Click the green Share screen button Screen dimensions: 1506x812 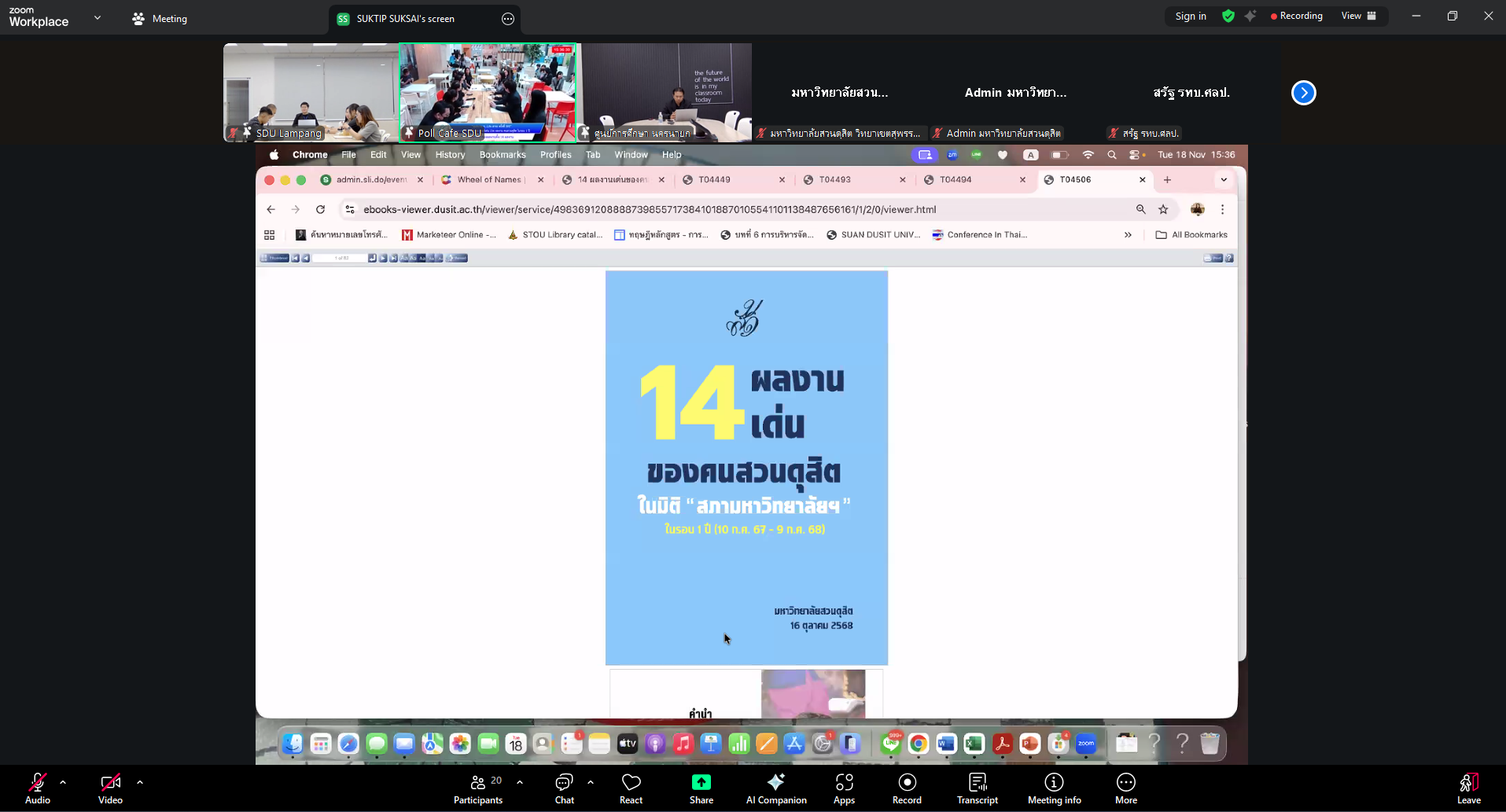point(701,788)
